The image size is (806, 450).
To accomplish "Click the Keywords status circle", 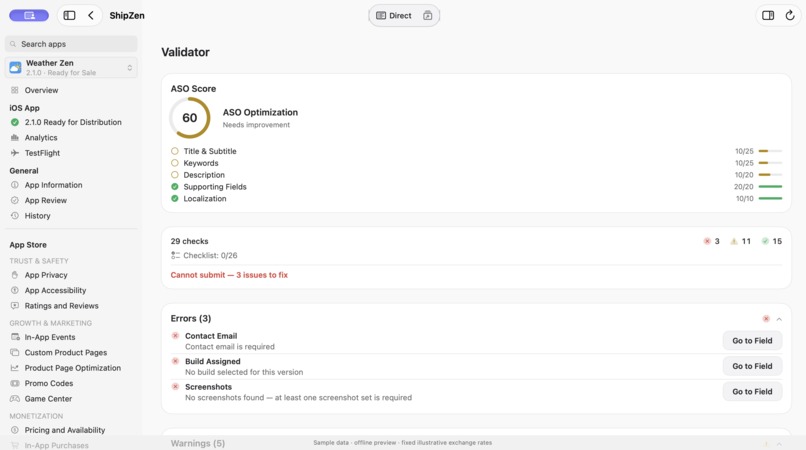I will [175, 163].
